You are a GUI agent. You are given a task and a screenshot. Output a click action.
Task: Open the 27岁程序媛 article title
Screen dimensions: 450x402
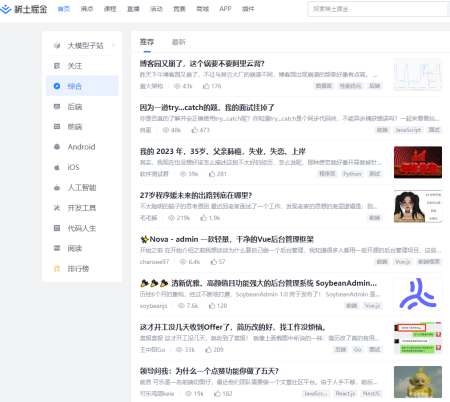tap(196, 195)
